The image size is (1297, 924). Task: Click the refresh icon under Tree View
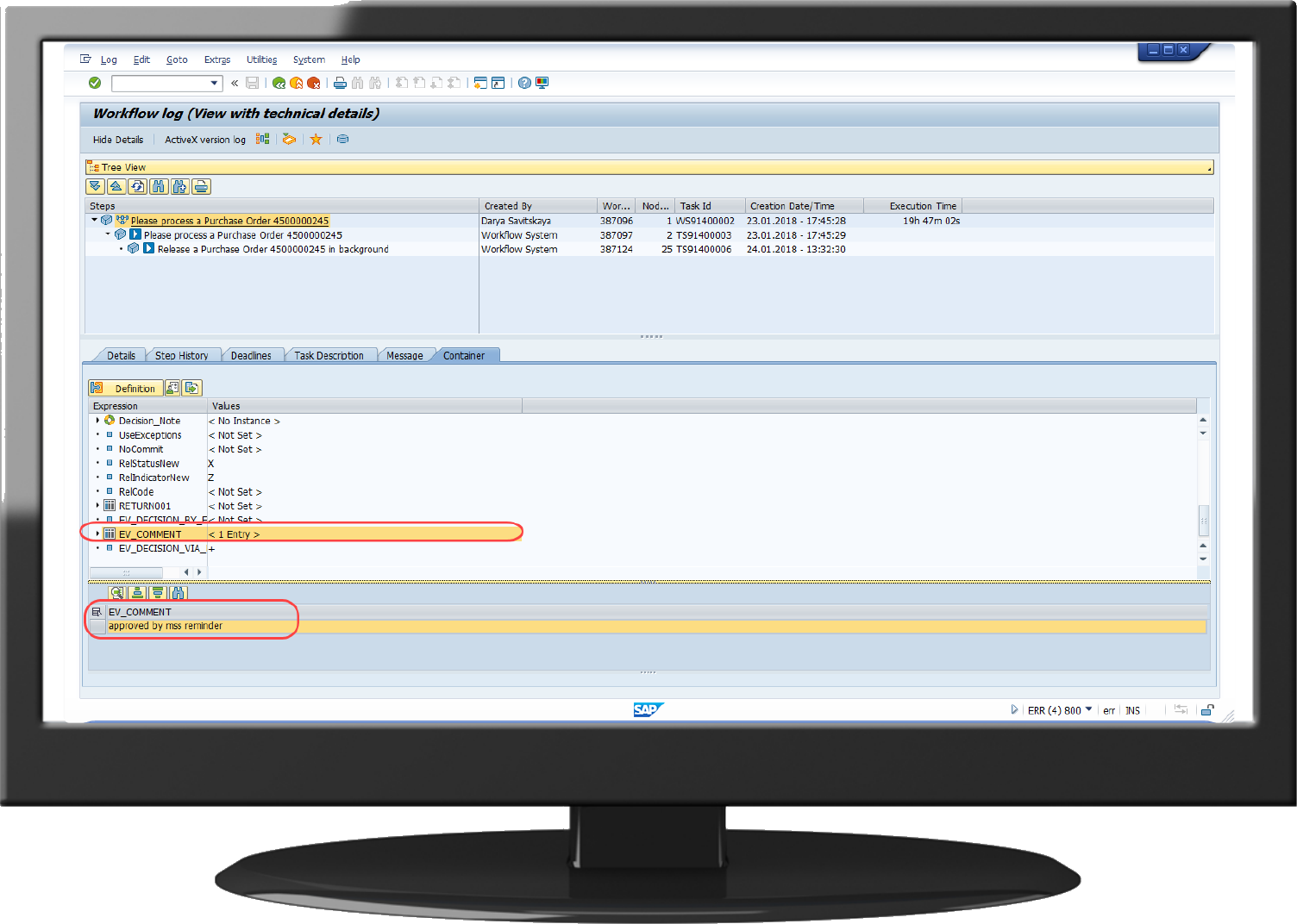pos(137,186)
